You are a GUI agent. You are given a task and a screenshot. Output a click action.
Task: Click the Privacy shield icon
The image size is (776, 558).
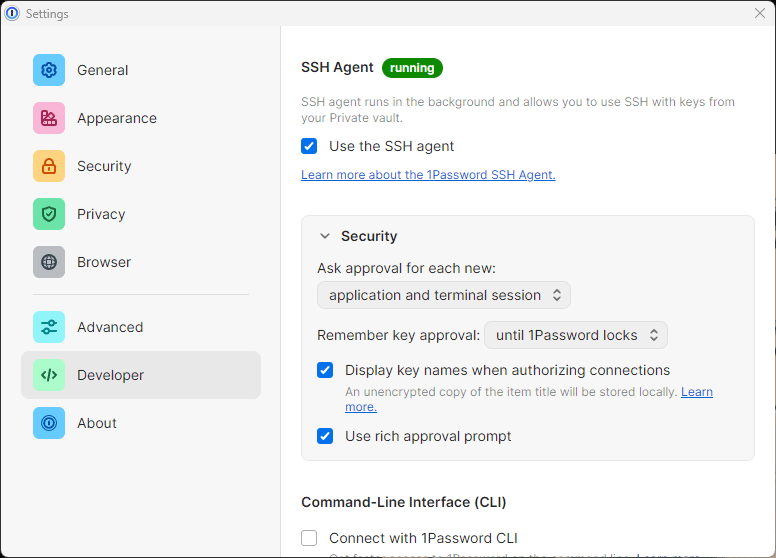tap(49, 214)
